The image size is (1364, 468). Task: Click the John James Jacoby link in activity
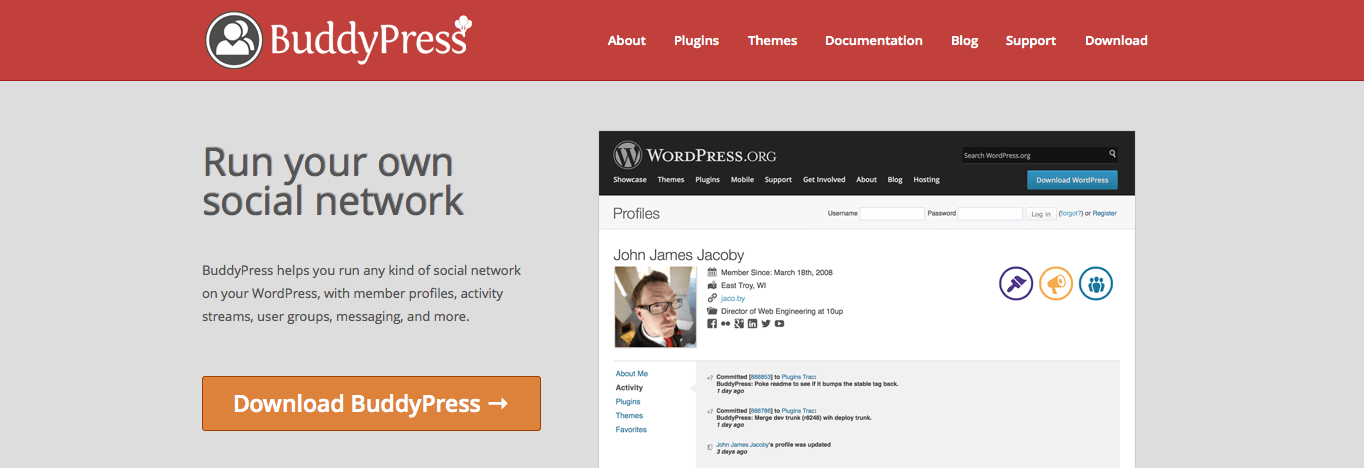743,444
